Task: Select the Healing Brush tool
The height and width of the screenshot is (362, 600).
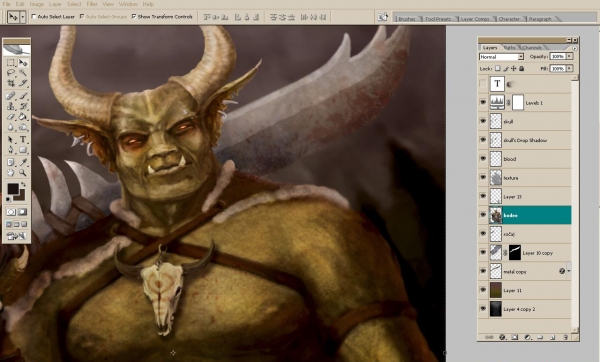Action: (x=11, y=96)
